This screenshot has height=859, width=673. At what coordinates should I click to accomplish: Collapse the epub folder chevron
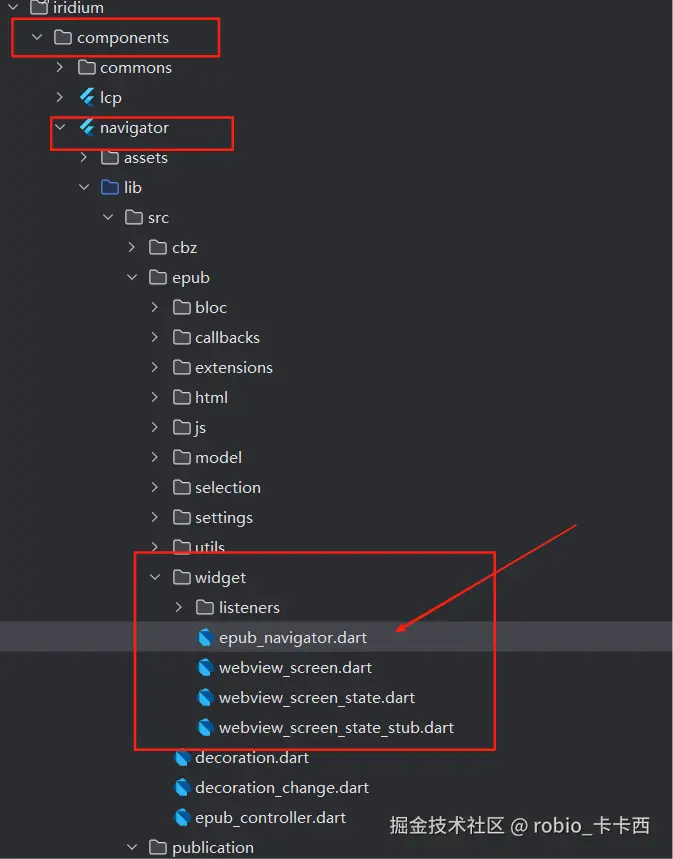click(x=131, y=277)
